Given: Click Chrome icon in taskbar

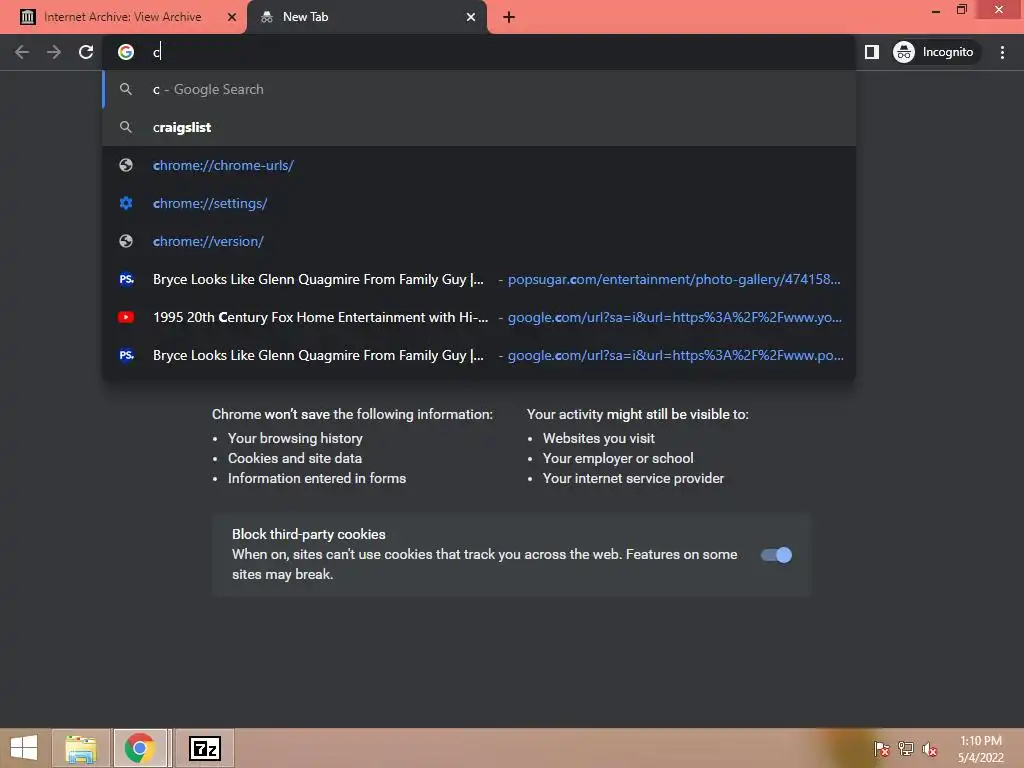Looking at the screenshot, I should 140,748.
